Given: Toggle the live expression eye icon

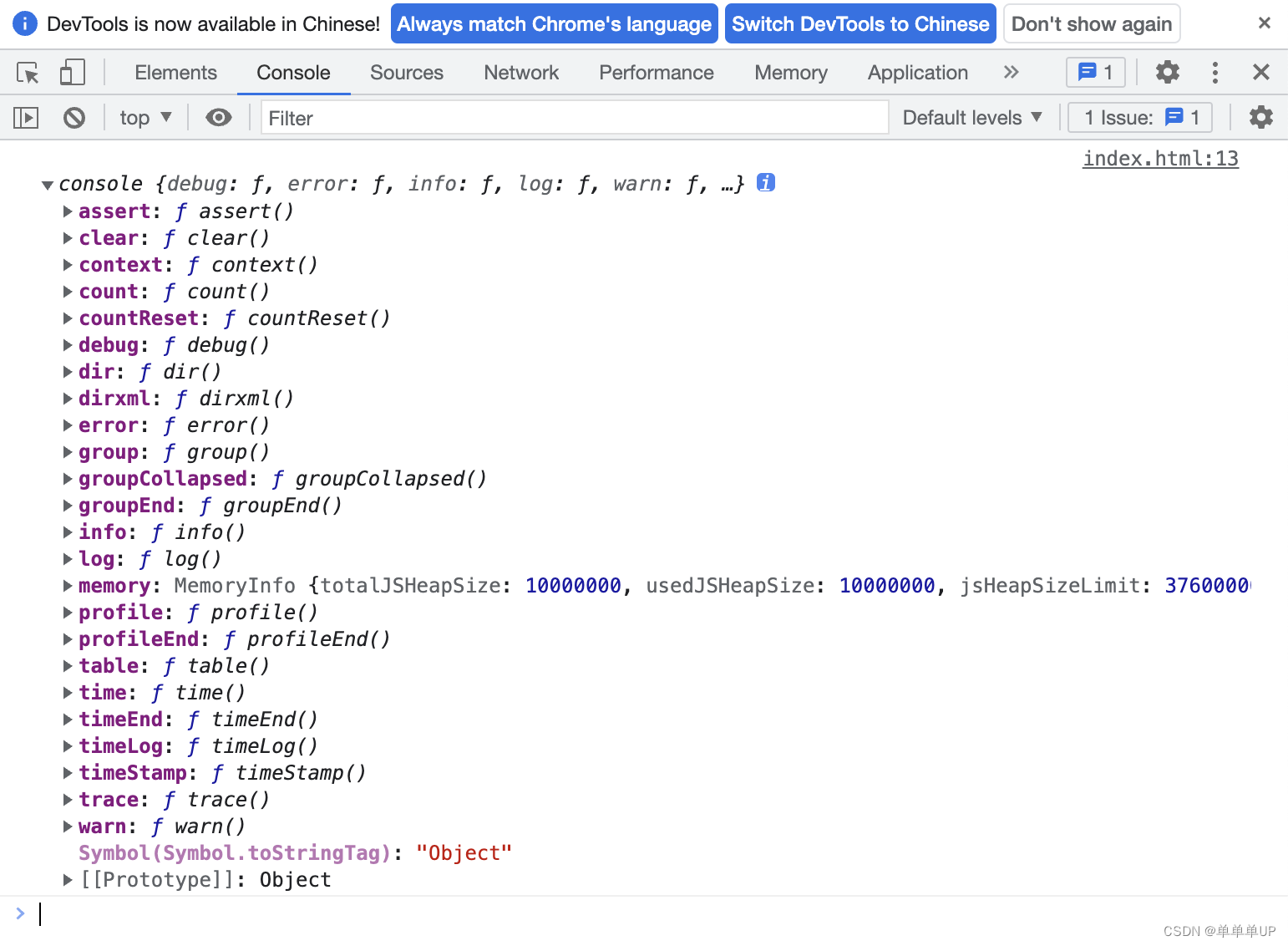Looking at the screenshot, I should pos(219,118).
